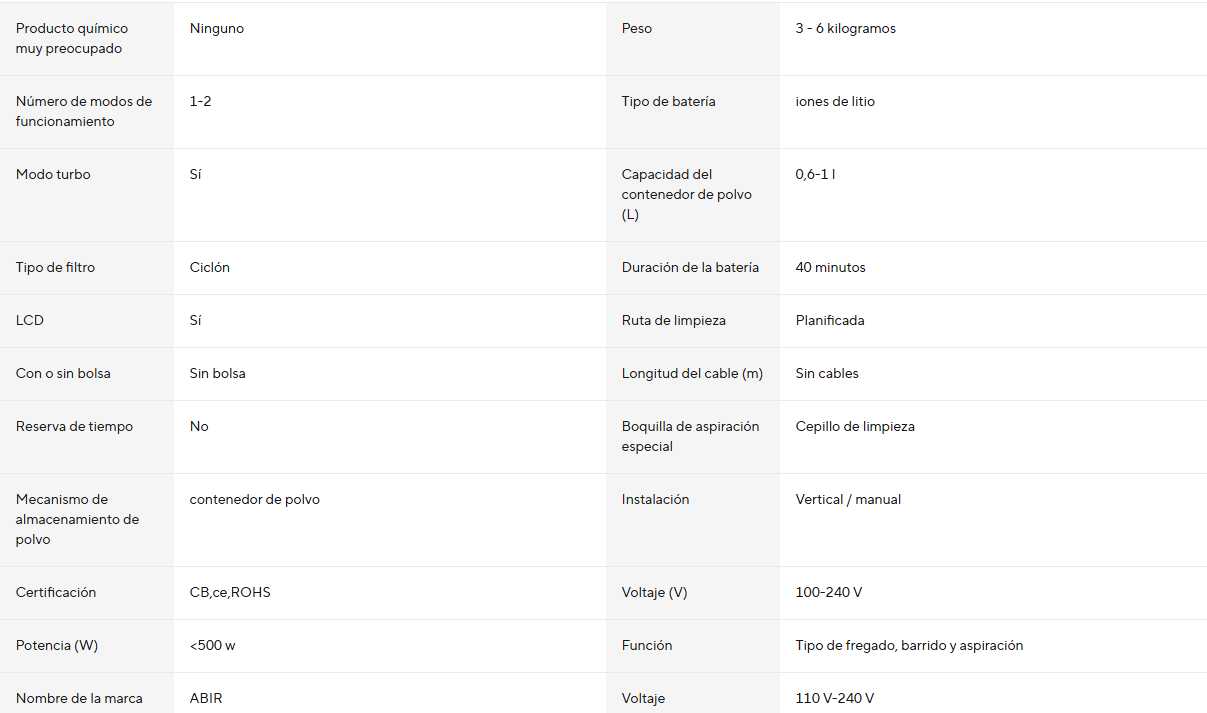The image size is (1207, 713).
Task: Select the 'ABIR' brand name value
Action: click(206, 698)
